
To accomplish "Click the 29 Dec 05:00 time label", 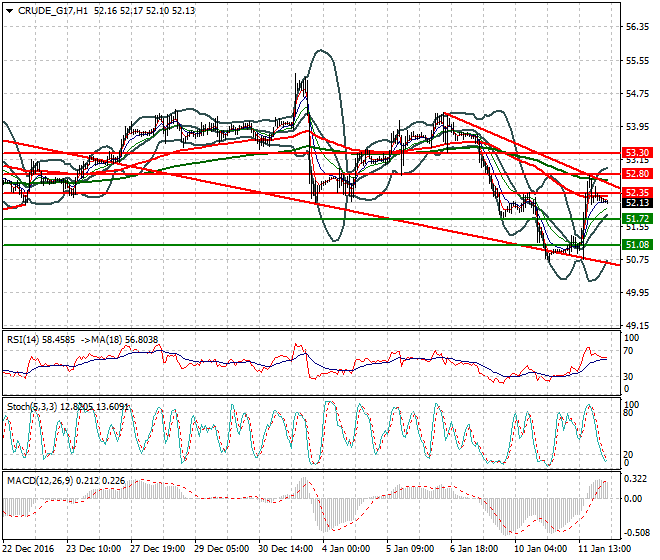I will (221, 549).
